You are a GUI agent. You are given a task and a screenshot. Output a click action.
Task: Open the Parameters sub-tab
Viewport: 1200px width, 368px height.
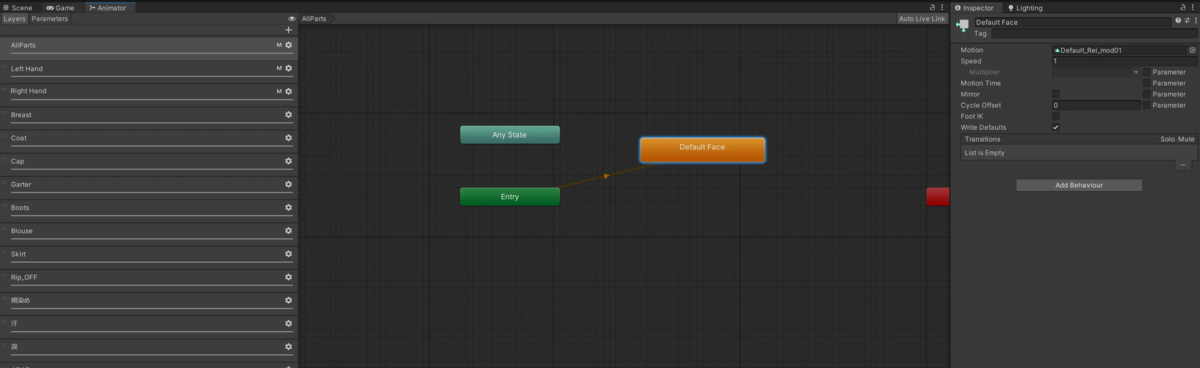pyautogui.click(x=50, y=19)
